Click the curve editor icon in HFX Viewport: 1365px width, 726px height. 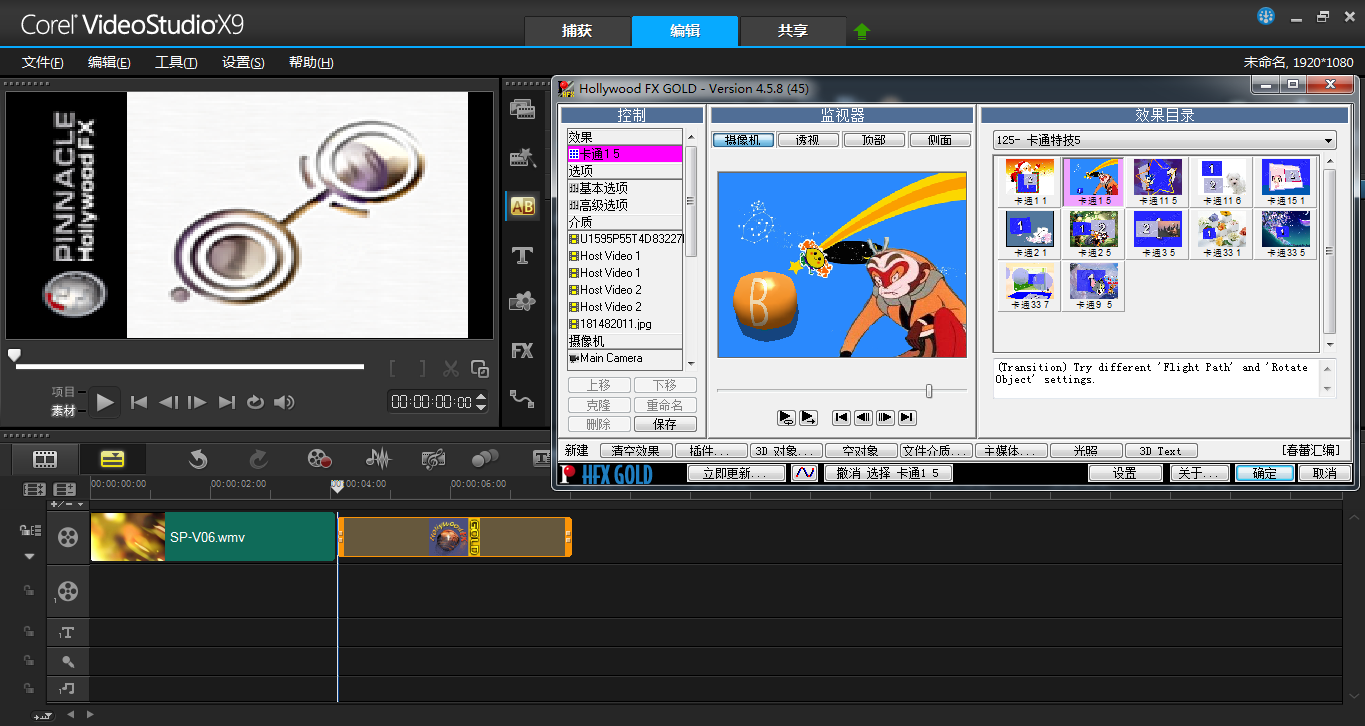coord(805,473)
